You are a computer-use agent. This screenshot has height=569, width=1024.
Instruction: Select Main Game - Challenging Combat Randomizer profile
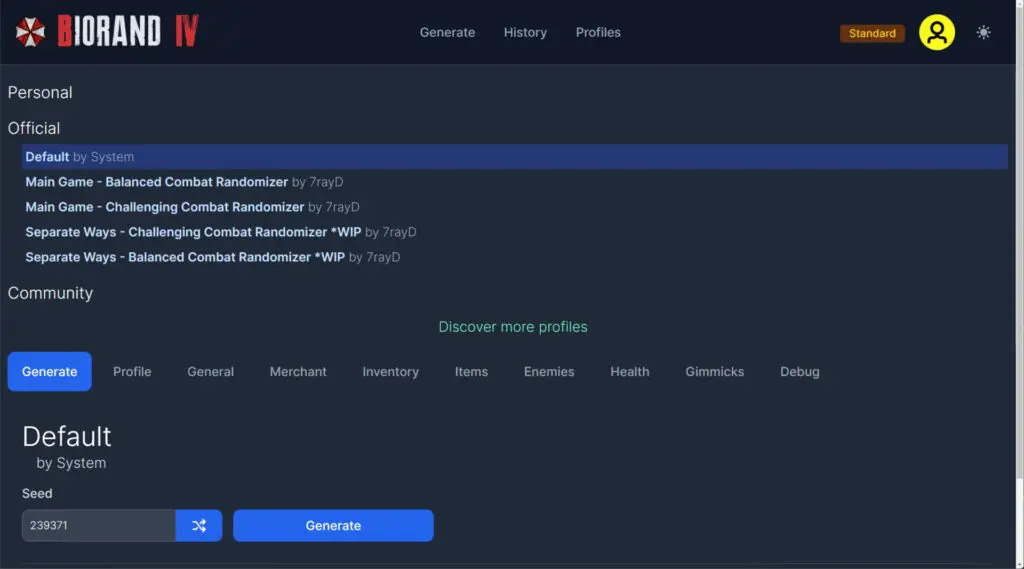[x=515, y=207]
